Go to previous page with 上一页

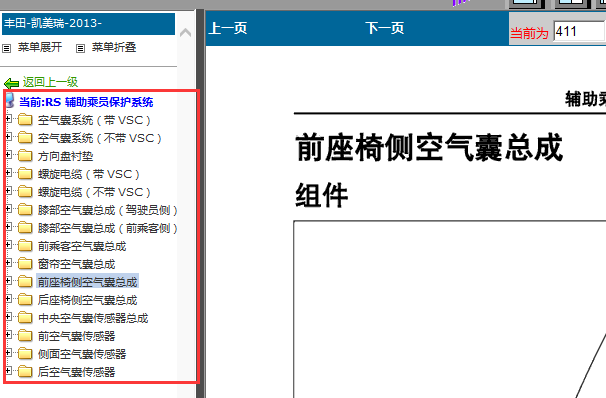(228, 28)
